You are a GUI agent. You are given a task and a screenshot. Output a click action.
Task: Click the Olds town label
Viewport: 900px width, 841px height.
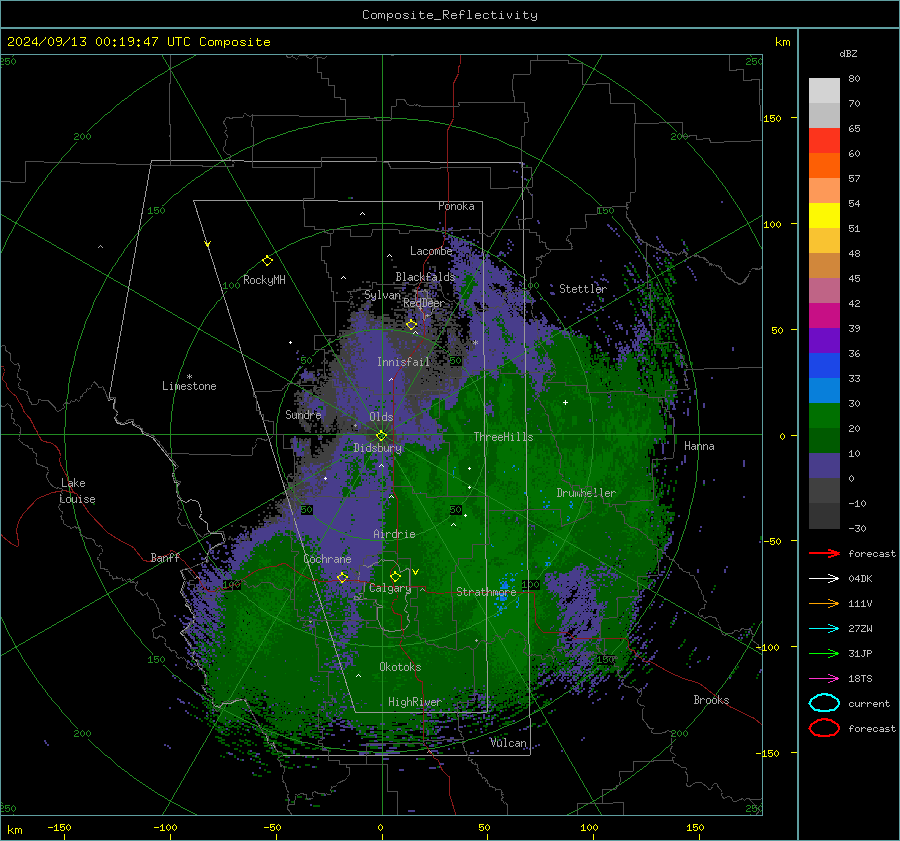(381, 417)
